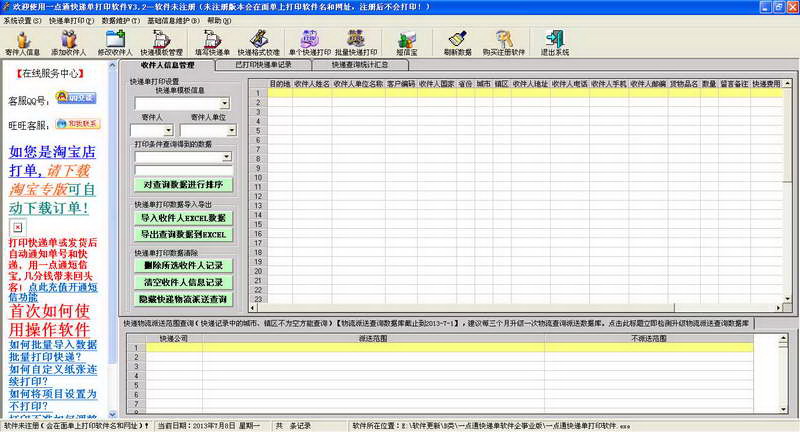Click the sidebar scroll up arrow
The width and height of the screenshot is (800, 432).
[x=113, y=66]
